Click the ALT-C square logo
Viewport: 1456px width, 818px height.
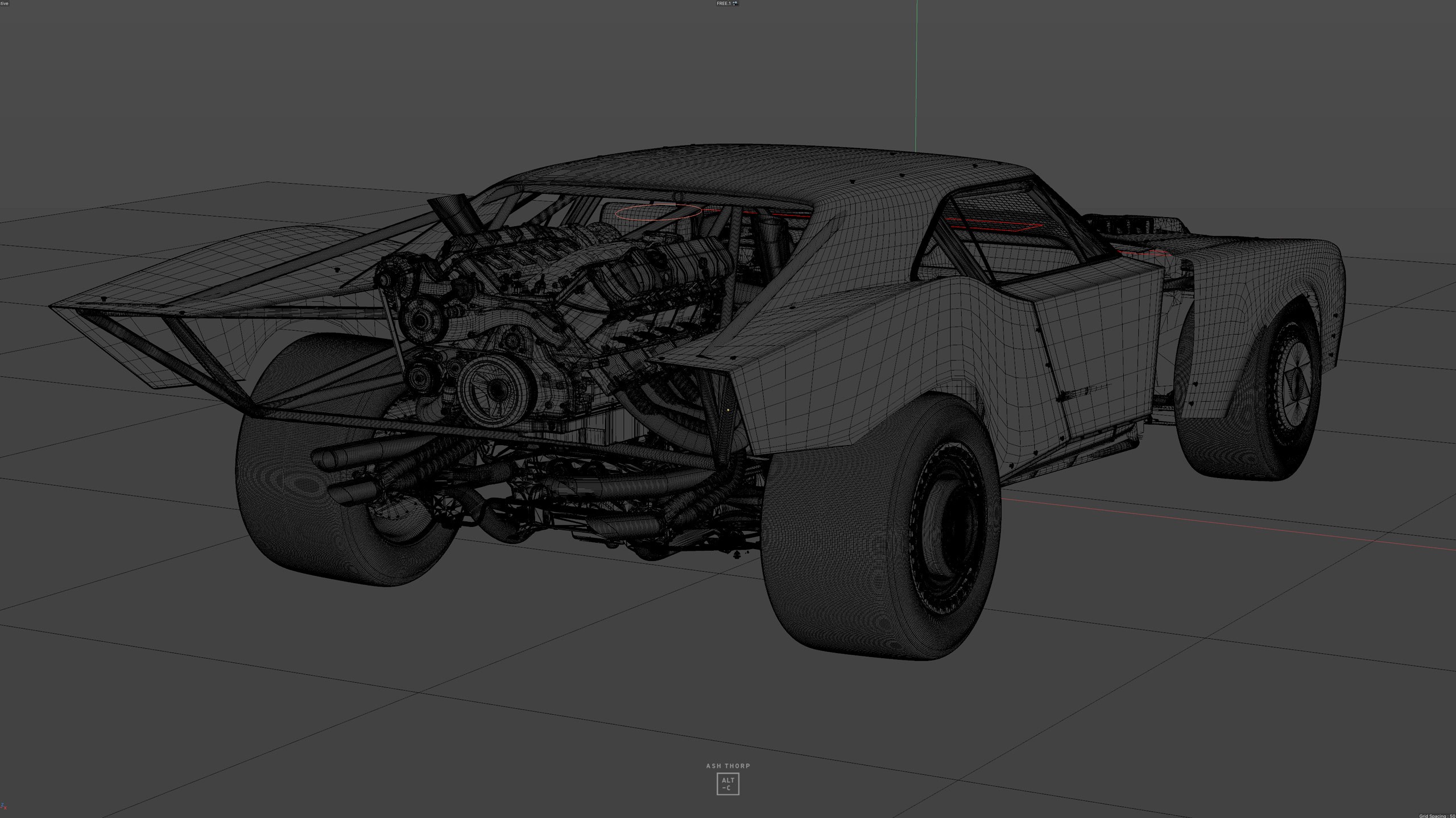coord(727,784)
